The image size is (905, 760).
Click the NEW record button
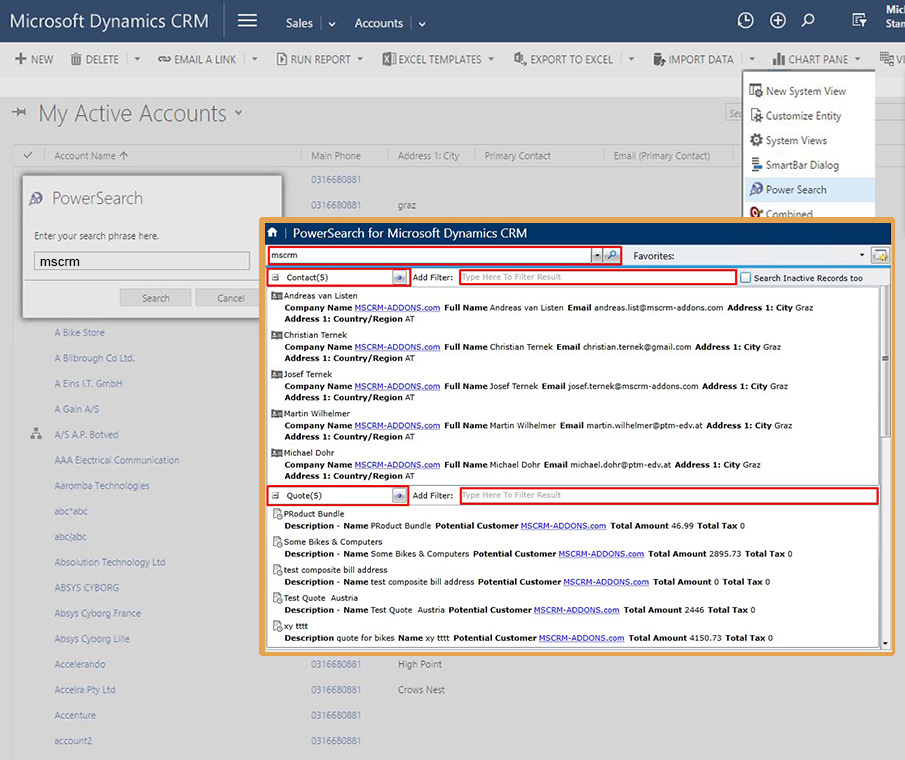(34, 59)
